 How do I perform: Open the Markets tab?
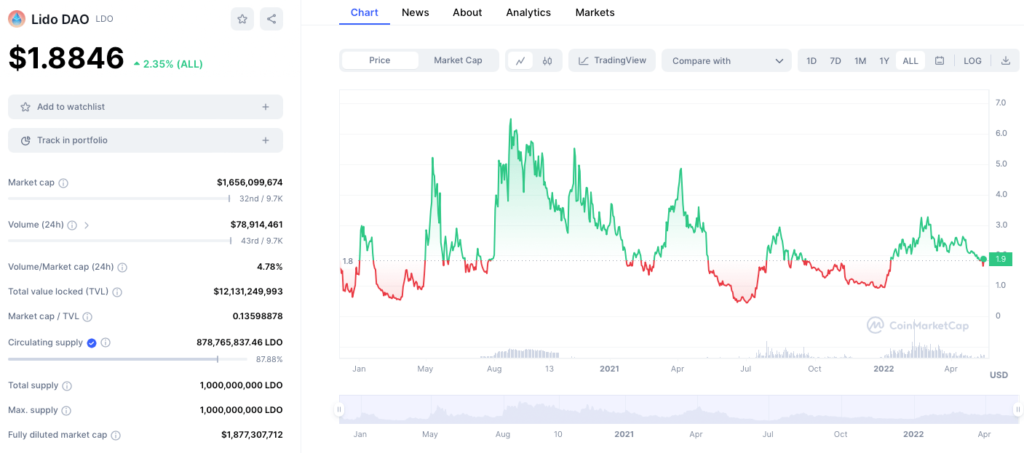point(595,13)
